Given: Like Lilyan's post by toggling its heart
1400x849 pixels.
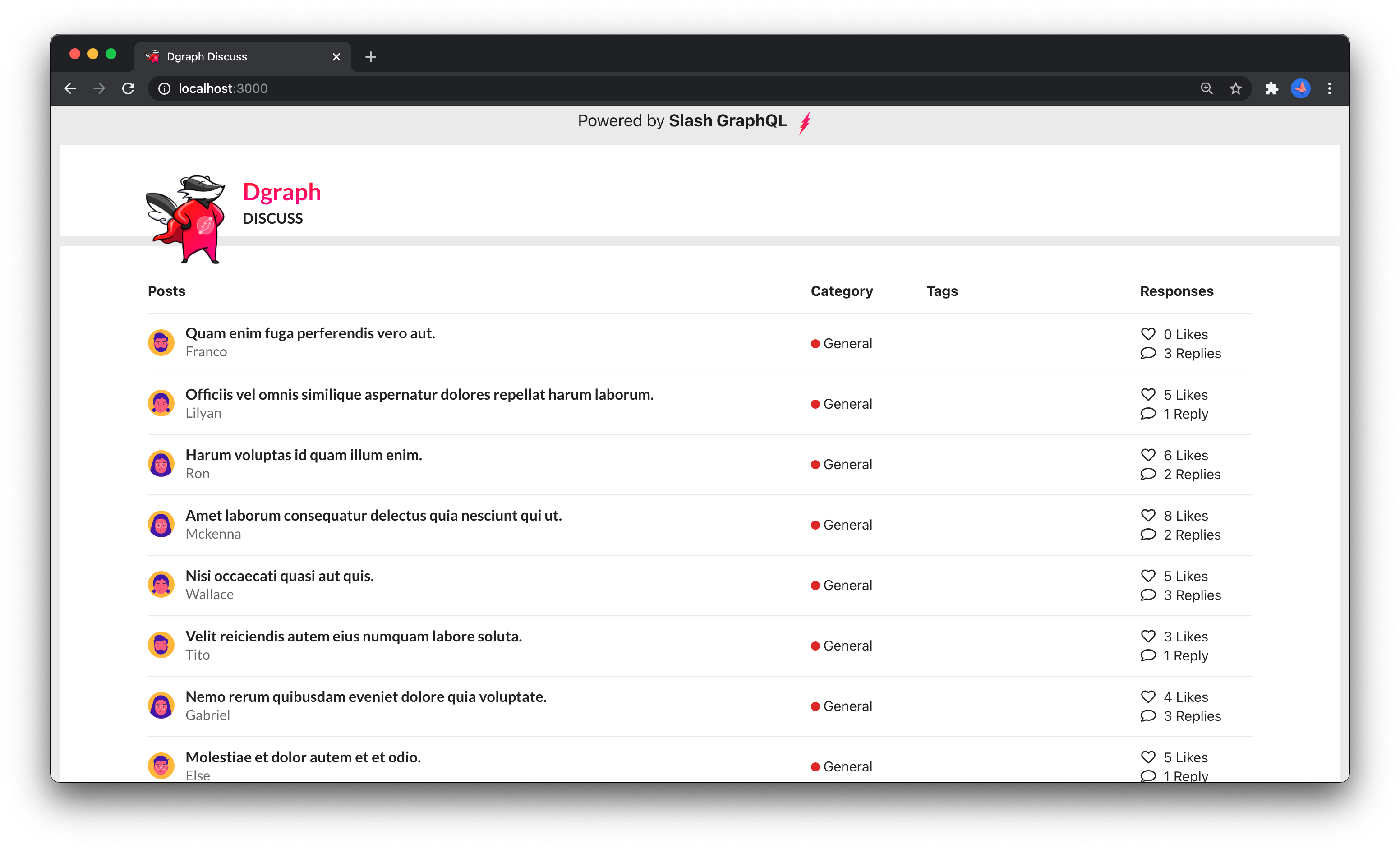Looking at the screenshot, I should click(x=1148, y=394).
